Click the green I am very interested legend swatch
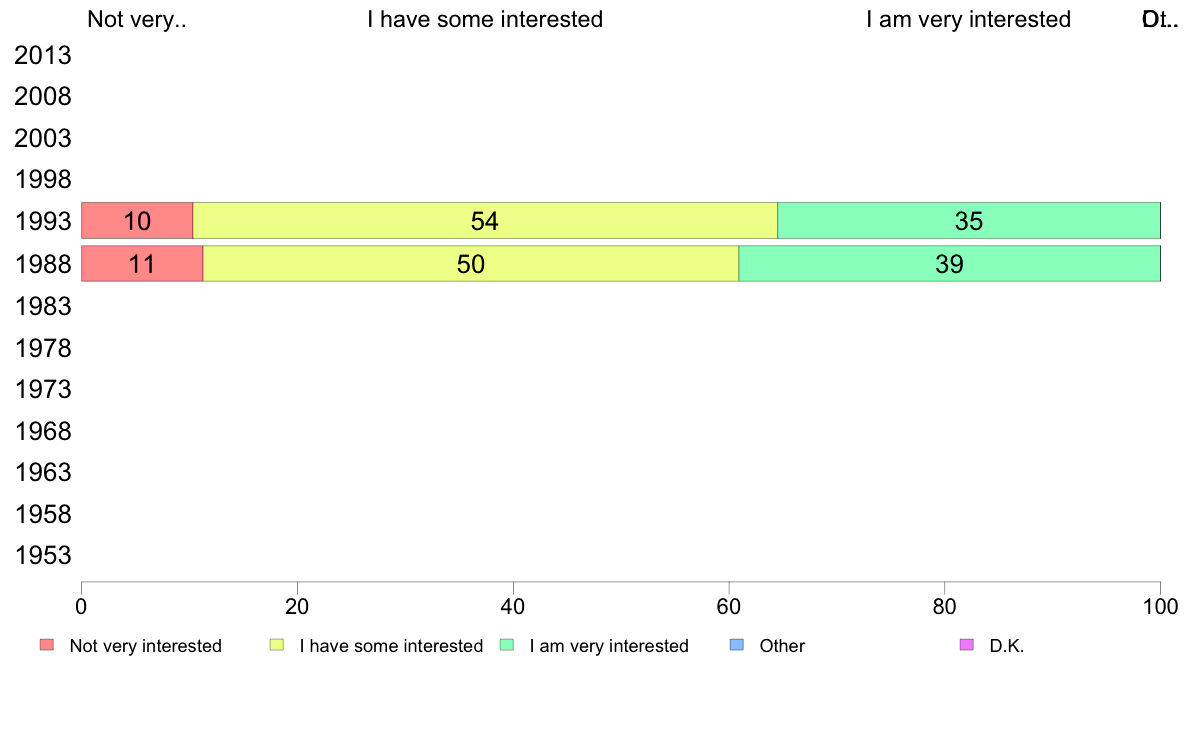Image resolution: width=1188 pixels, height=736 pixels. tap(507, 645)
